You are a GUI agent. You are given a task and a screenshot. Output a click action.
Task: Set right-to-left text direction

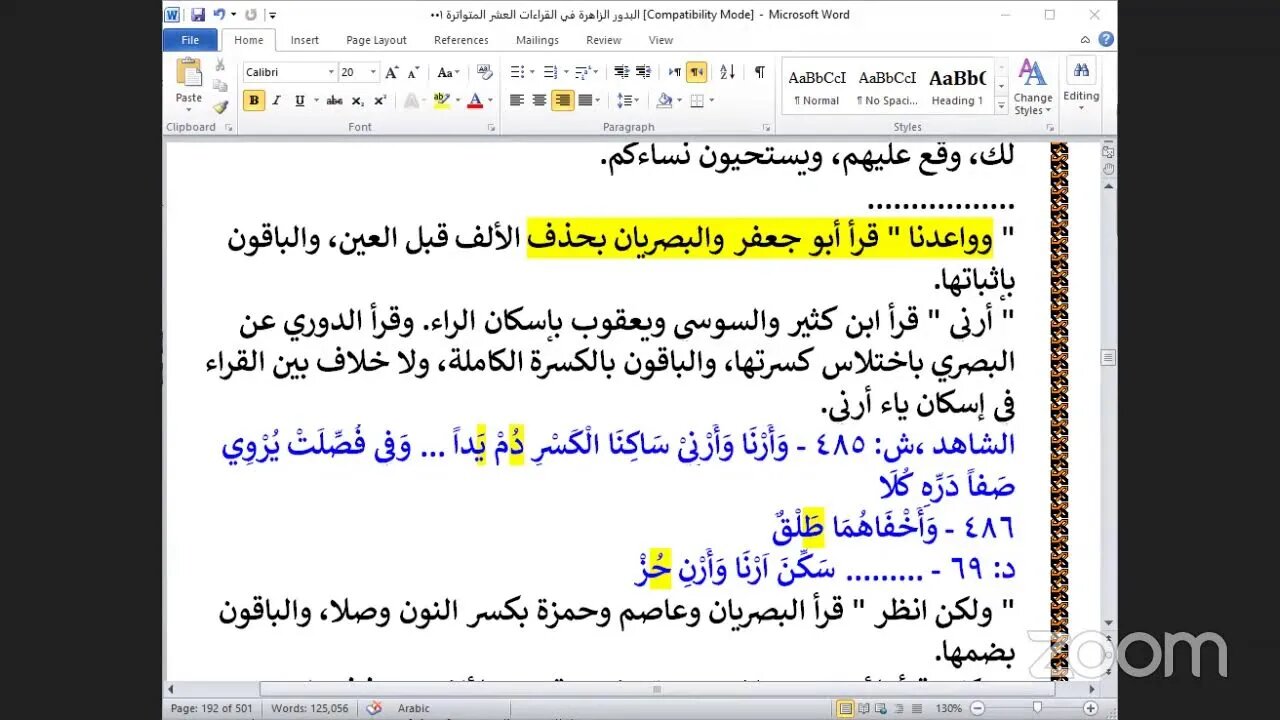click(696, 72)
